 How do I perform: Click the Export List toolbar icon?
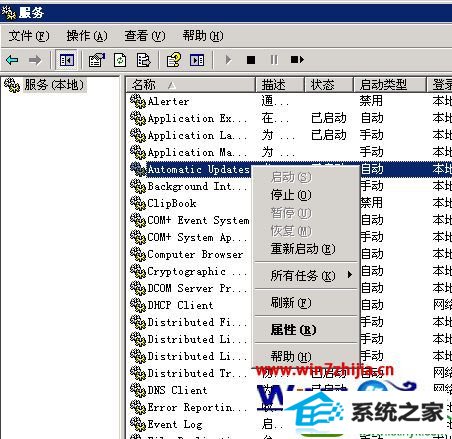click(144, 60)
